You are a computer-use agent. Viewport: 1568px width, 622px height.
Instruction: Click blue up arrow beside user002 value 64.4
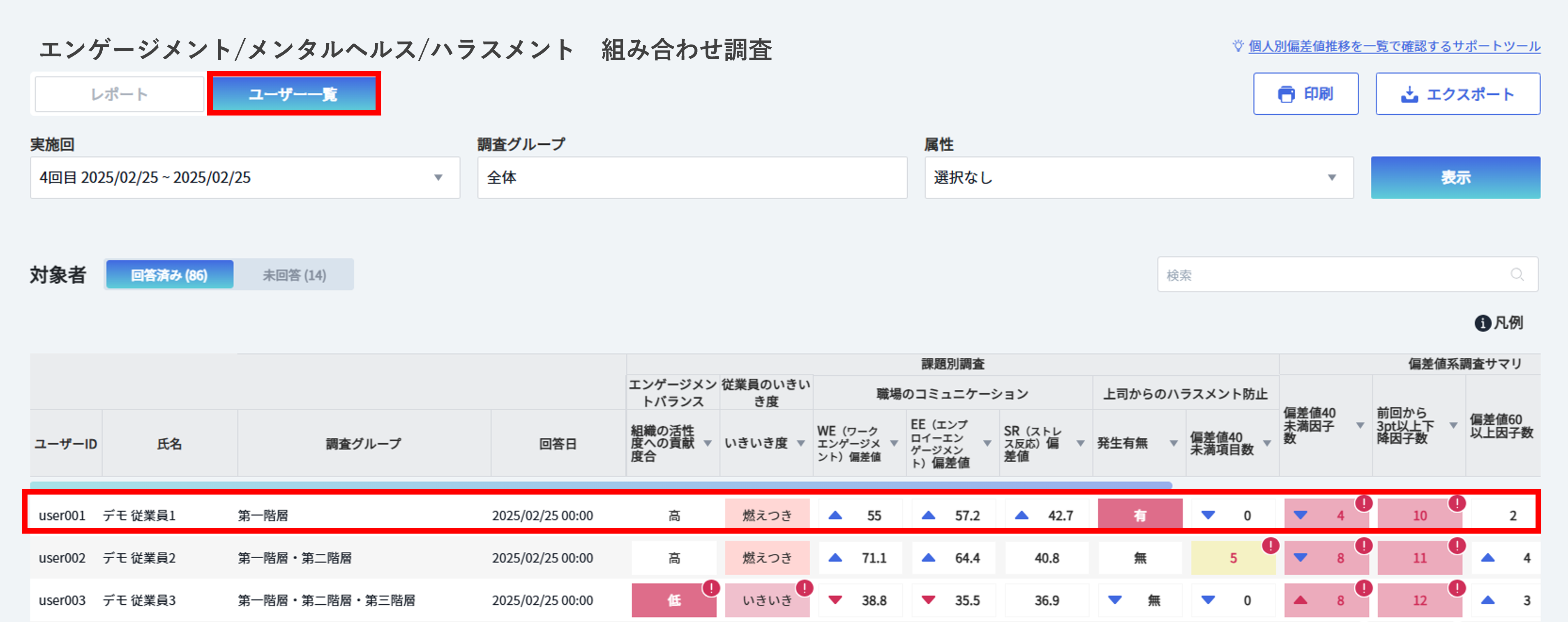[928, 557]
